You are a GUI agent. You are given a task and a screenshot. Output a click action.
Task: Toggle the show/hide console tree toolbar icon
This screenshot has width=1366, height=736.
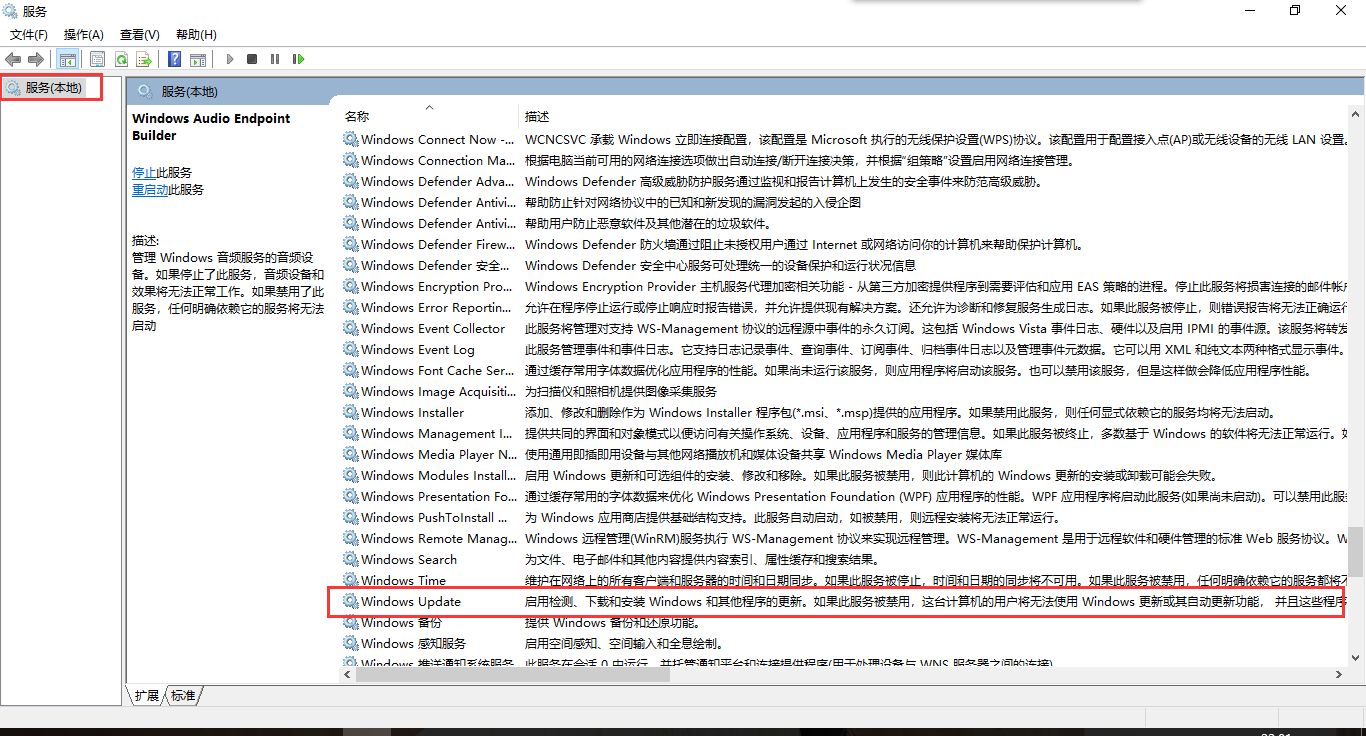point(68,59)
